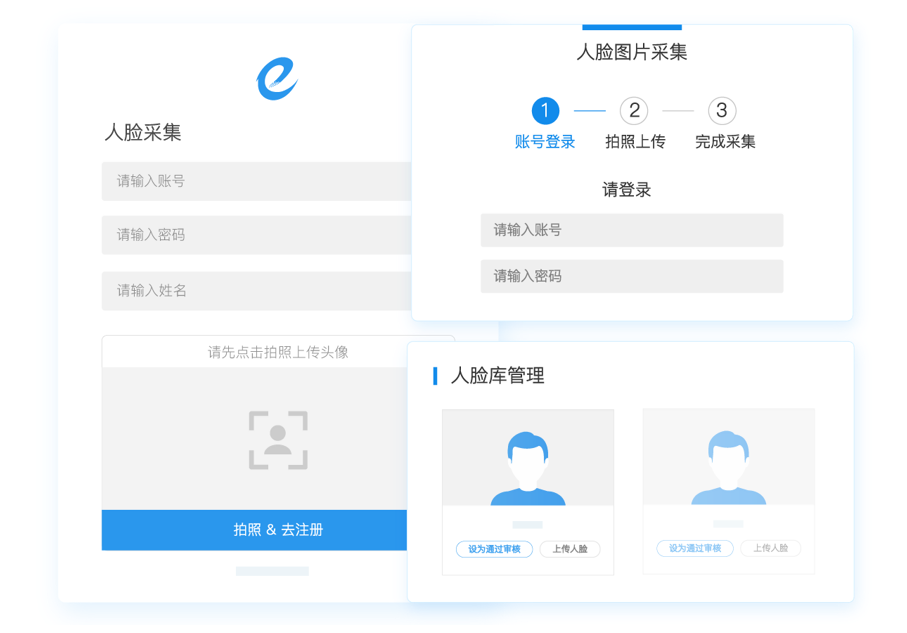Viewport: 907px width, 633px height.
Task: Focus the 请输入姓名 input field
Action: (x=257, y=291)
